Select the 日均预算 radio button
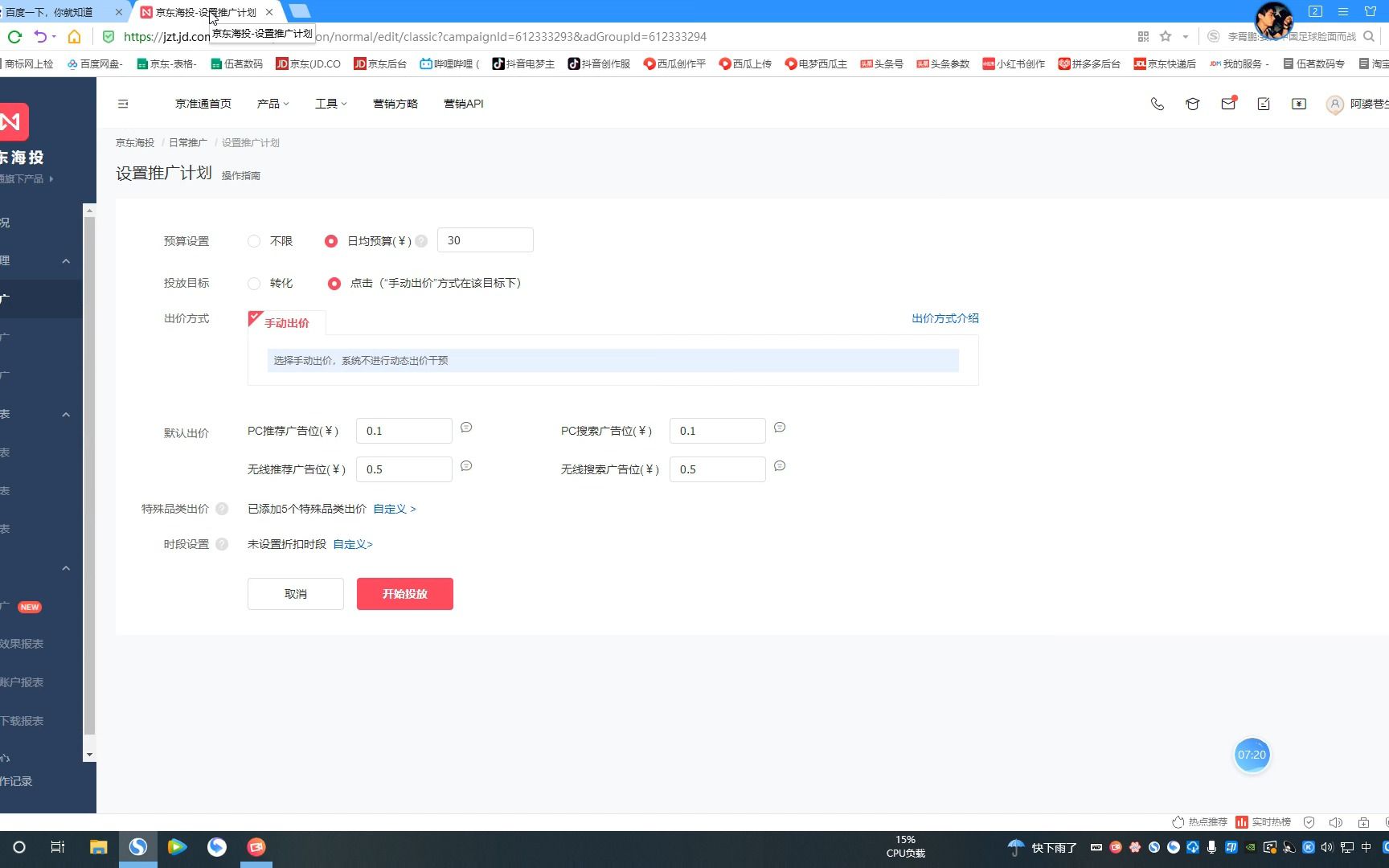Screen dimensions: 1389x868 [x=331, y=241]
